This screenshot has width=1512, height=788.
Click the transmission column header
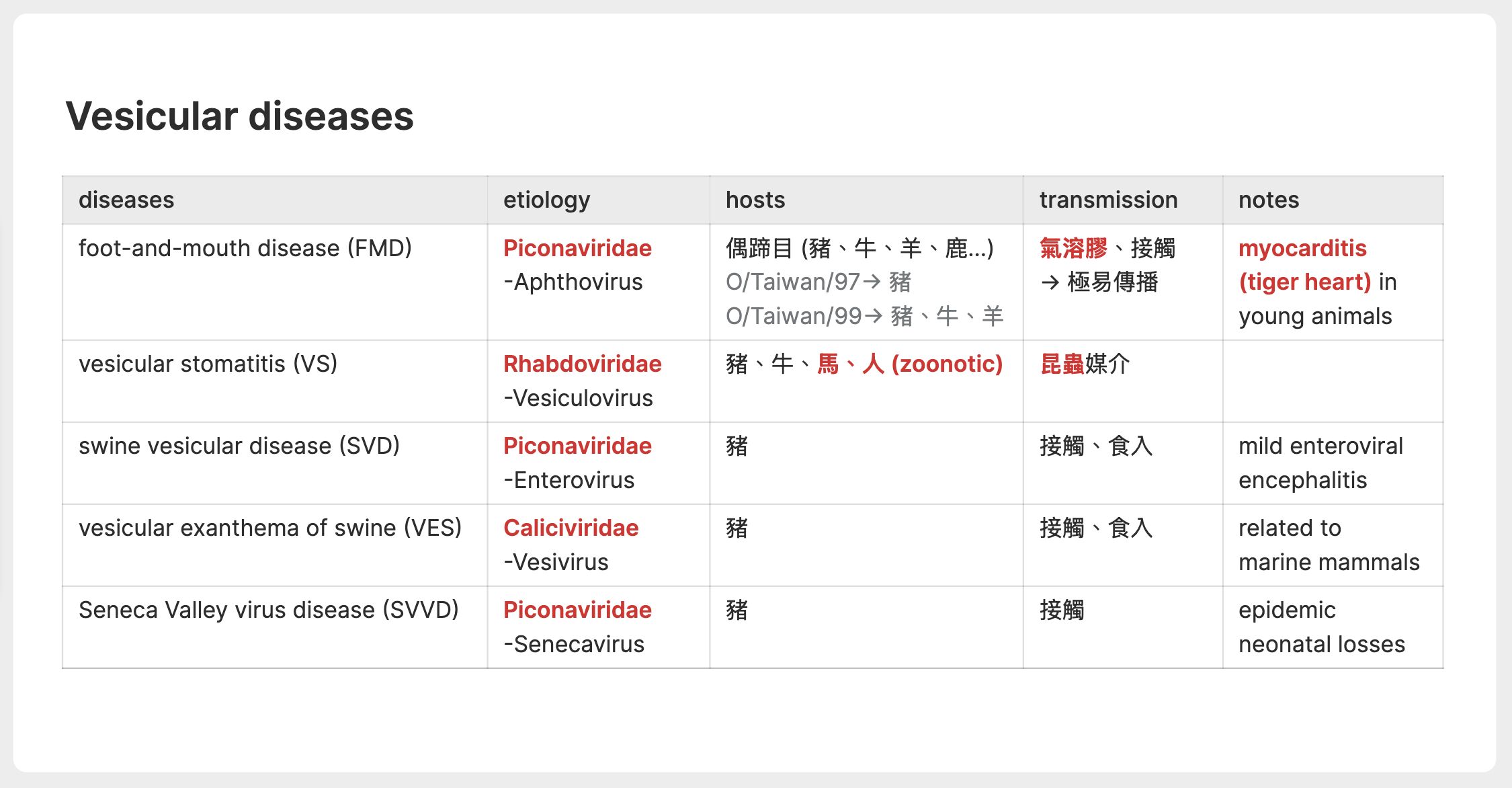point(1123,200)
